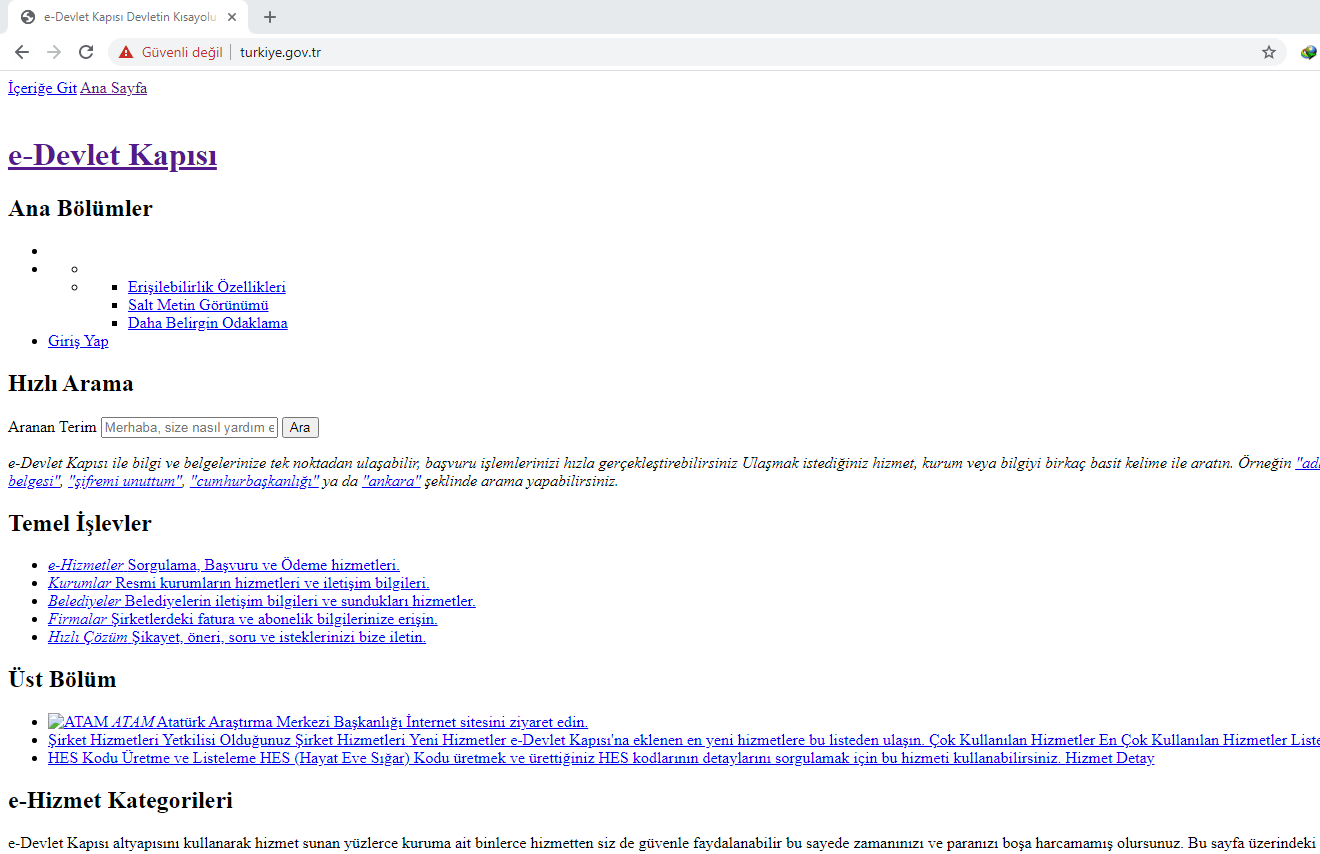Open the HES Kodu Üretme ve Listeleme link
The height and width of the screenshot is (854, 1320).
[x=601, y=758]
